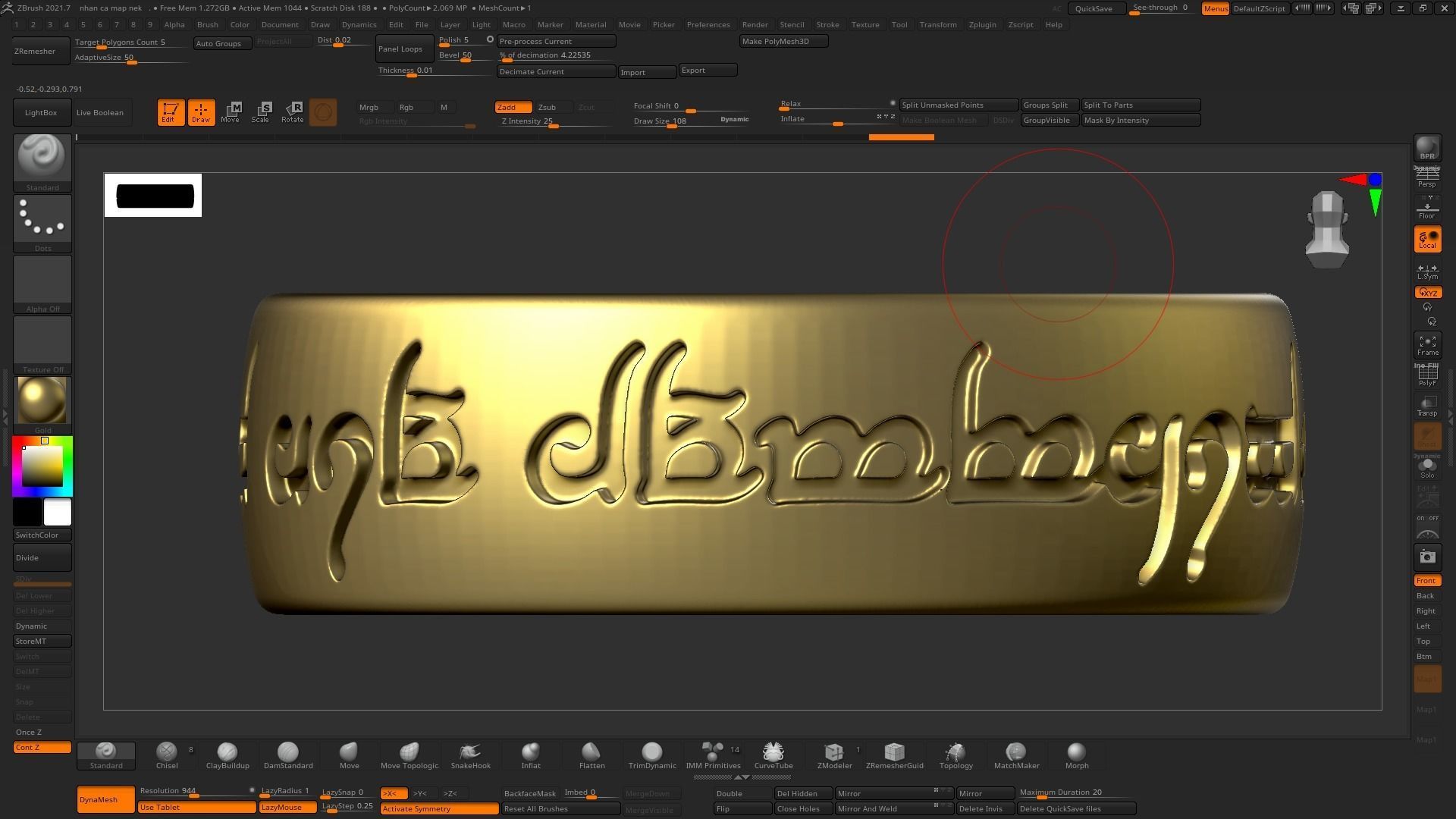Image resolution: width=1456 pixels, height=819 pixels.
Task: Open the Gold material picker
Action: click(42, 401)
